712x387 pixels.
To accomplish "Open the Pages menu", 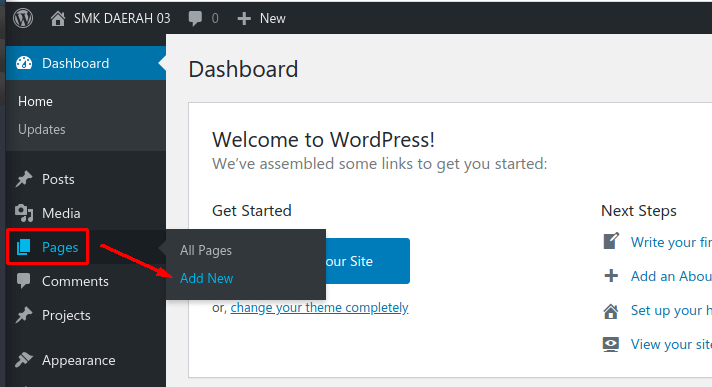I will click(x=60, y=248).
